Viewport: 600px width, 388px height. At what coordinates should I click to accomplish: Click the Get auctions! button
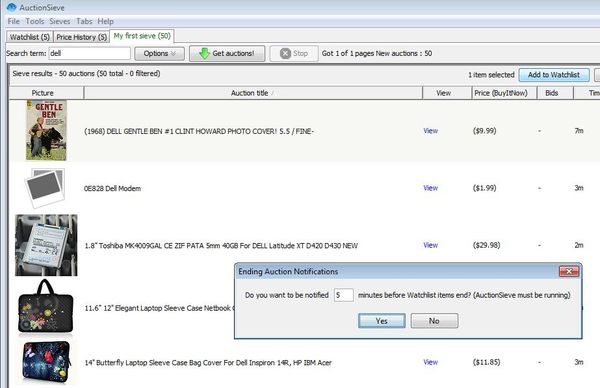227,54
